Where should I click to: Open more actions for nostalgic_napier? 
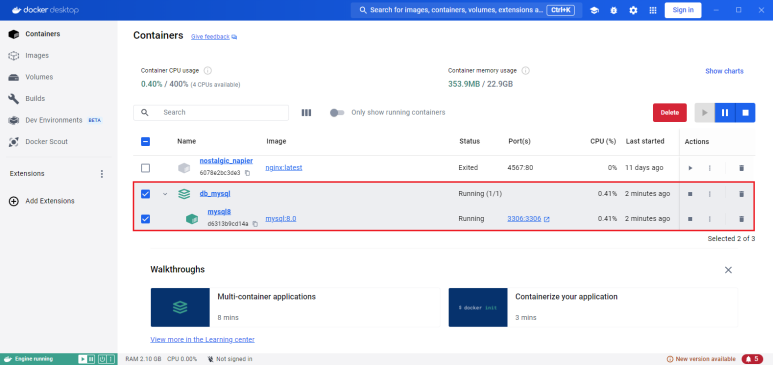pyautogui.click(x=710, y=168)
